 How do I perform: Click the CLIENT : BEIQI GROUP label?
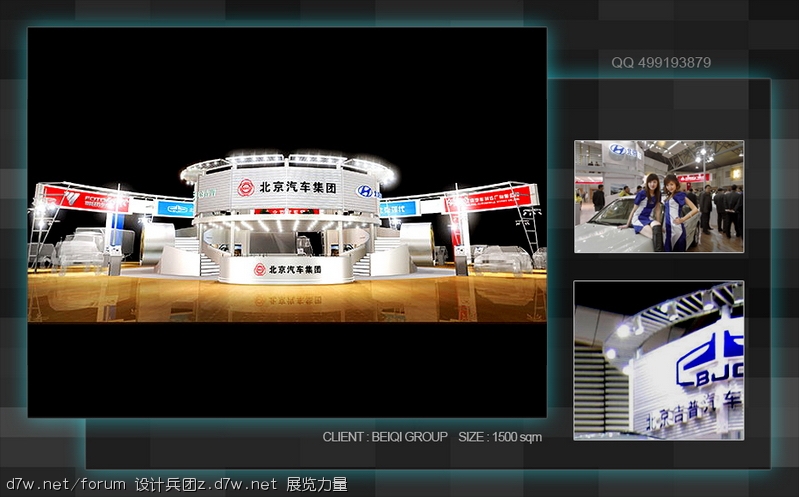tap(385, 437)
